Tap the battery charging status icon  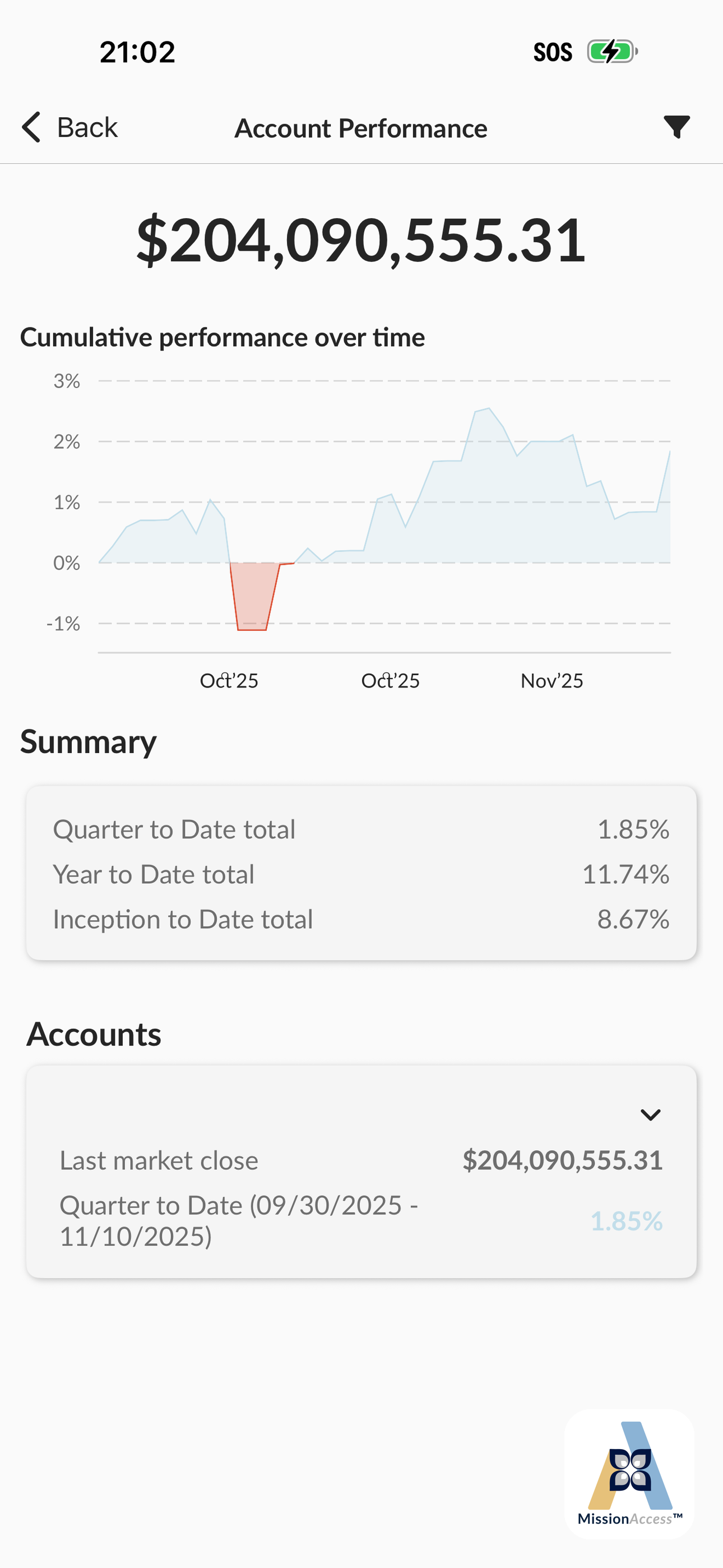click(612, 52)
